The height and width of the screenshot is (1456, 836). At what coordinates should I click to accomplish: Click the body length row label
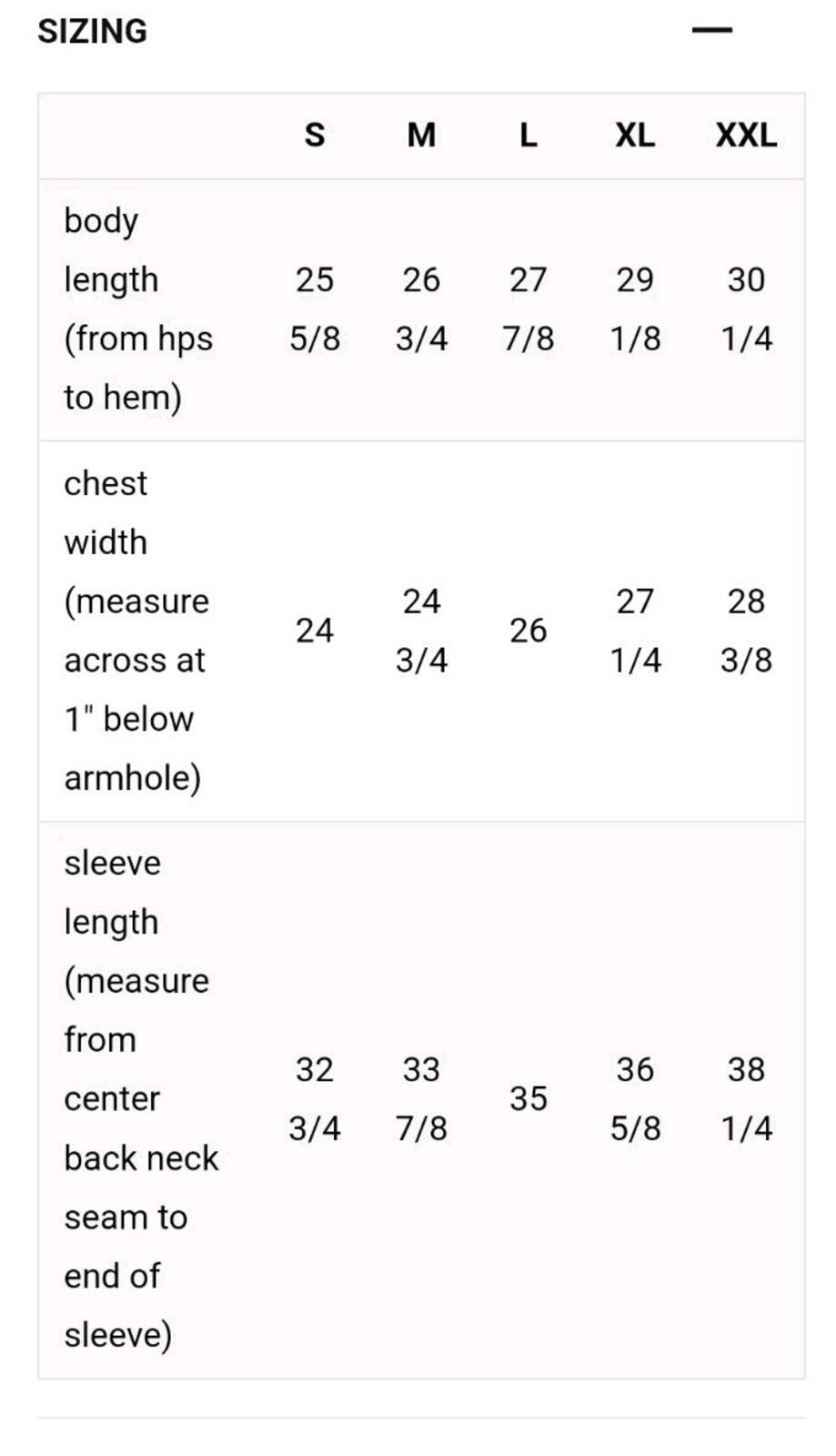point(138,309)
